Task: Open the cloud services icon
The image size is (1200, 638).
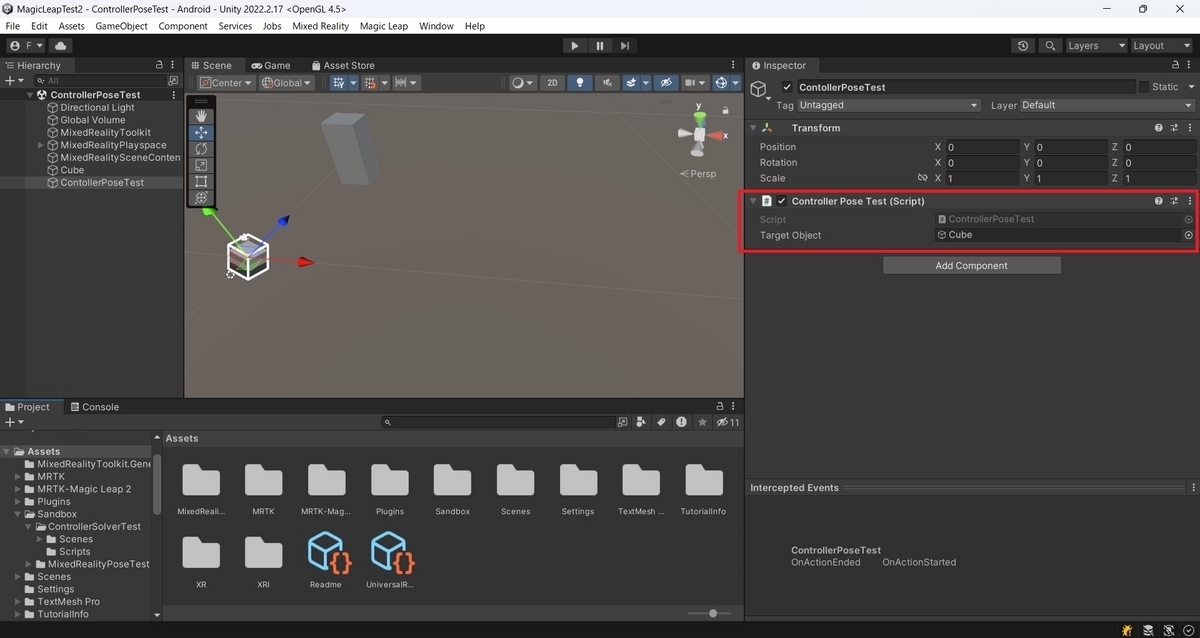Action: [61, 45]
